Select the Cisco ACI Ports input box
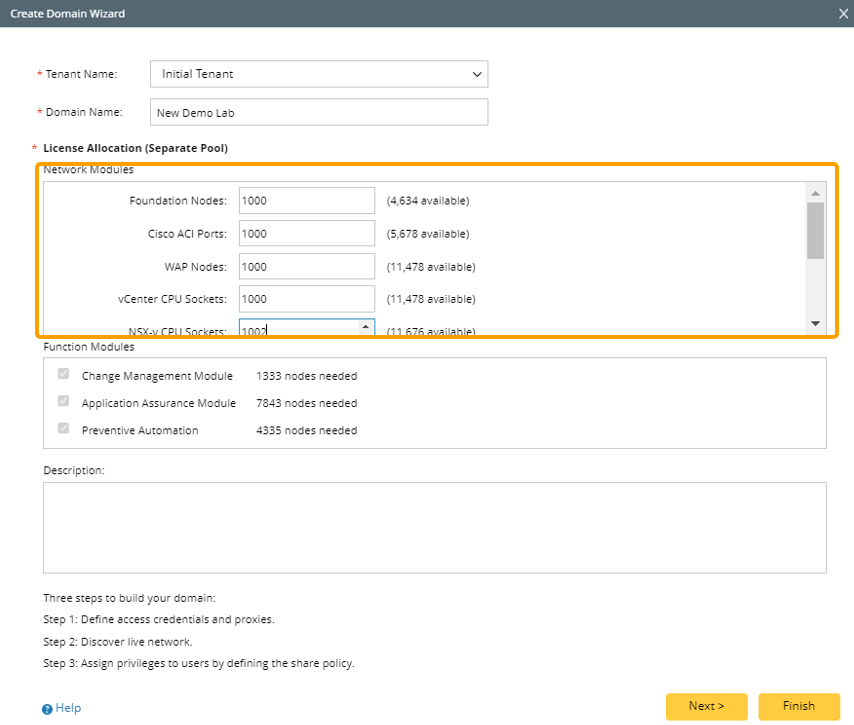 point(306,234)
